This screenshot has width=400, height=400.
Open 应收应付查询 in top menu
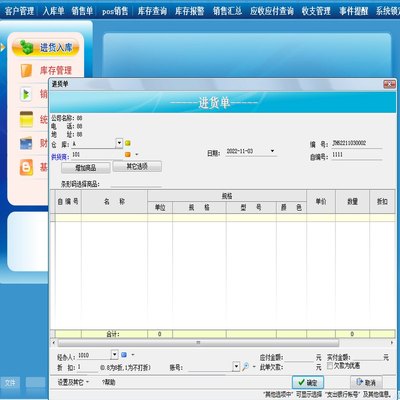point(272,11)
